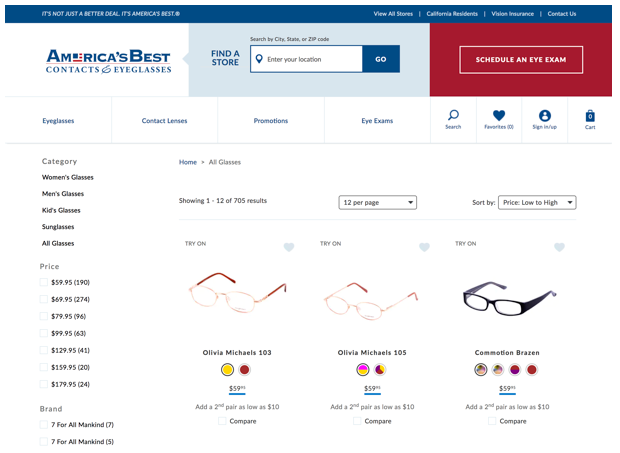Select red swatch for Commotion Brazen

tap(532, 370)
